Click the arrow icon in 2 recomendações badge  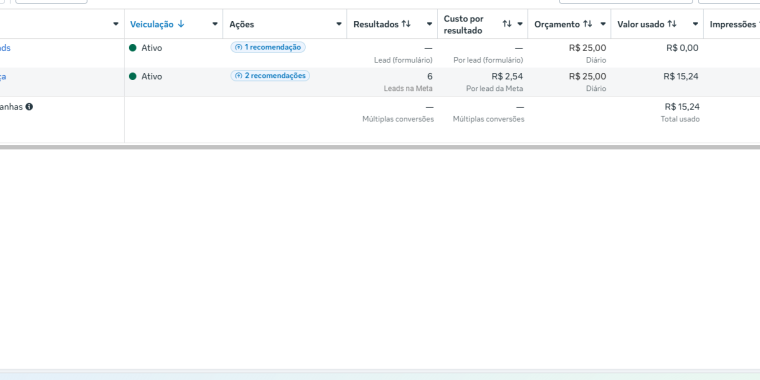point(238,76)
